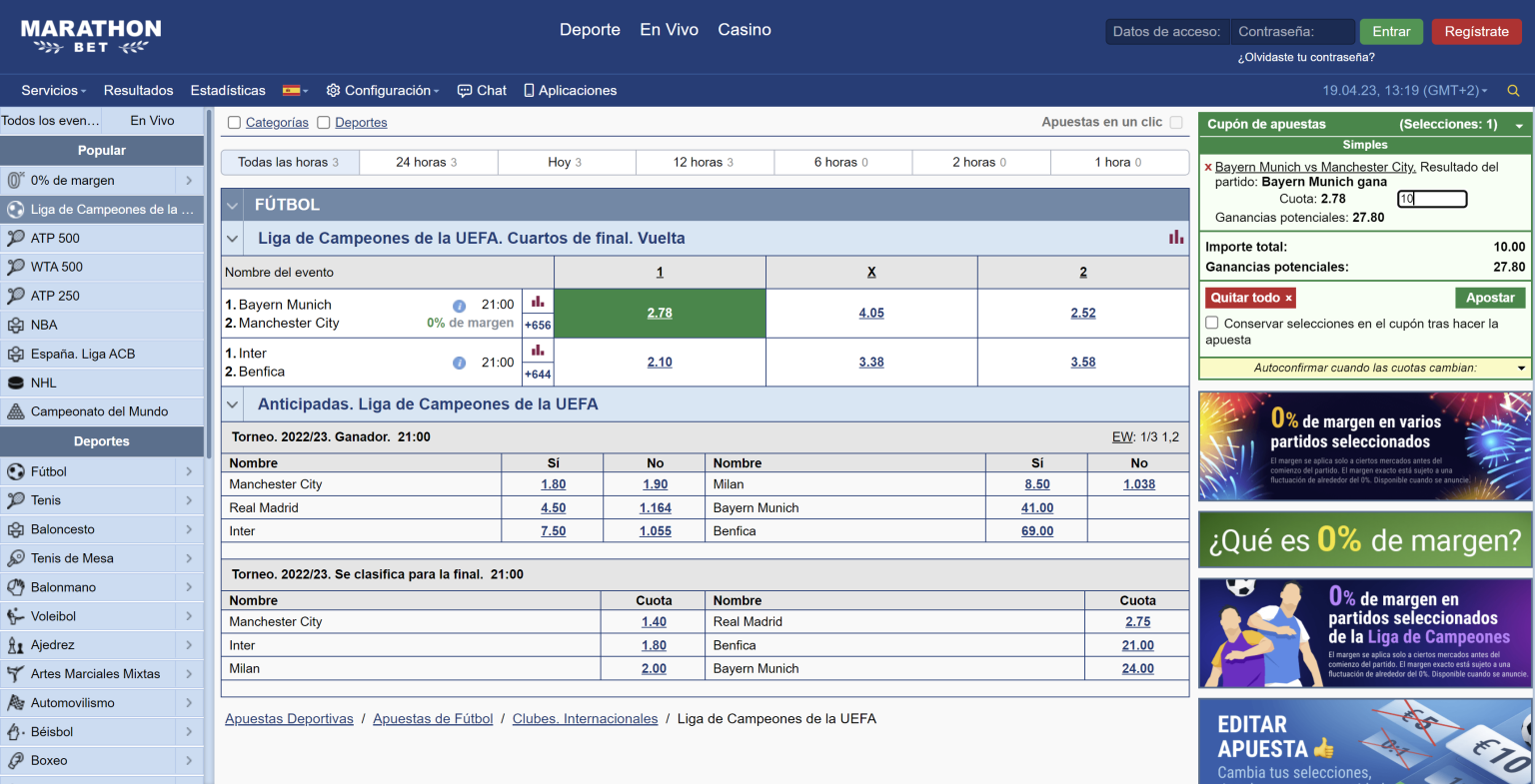Select odds 2.52 for Manchester City win
This screenshot has height=784, width=1535.
coord(1083,313)
